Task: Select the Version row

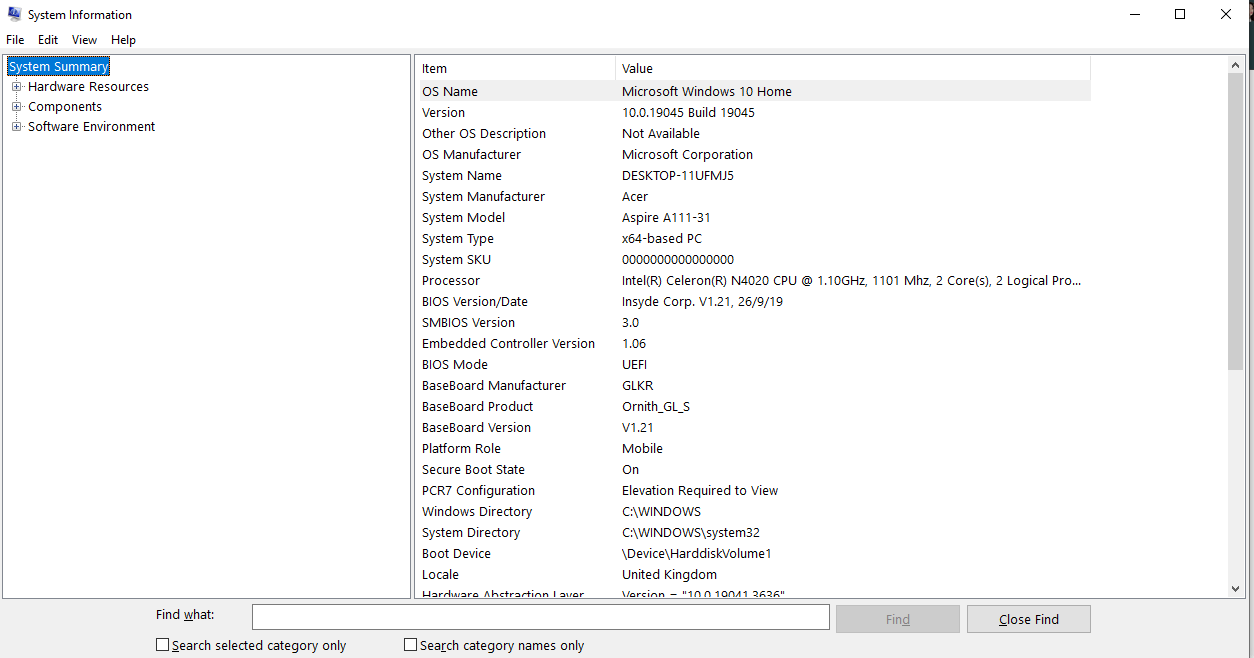Action: [753, 112]
